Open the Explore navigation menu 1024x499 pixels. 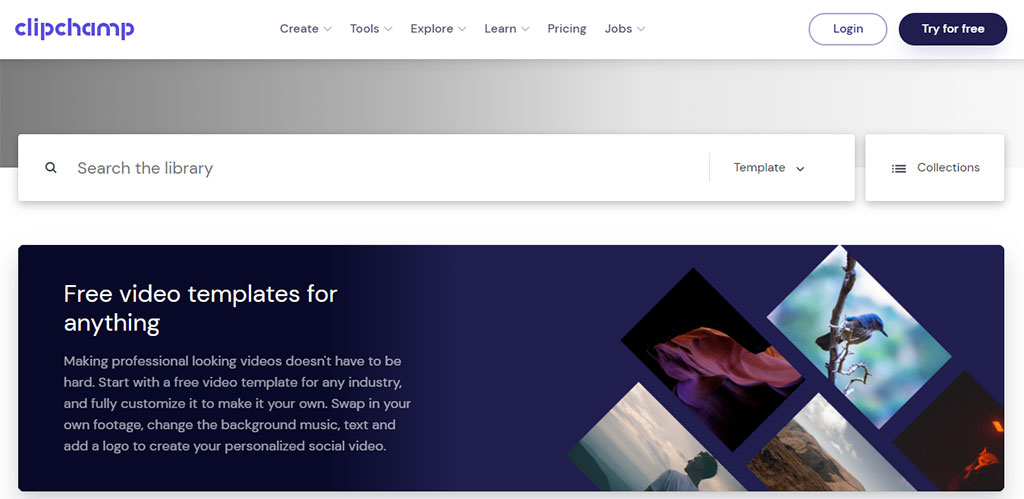(x=438, y=29)
